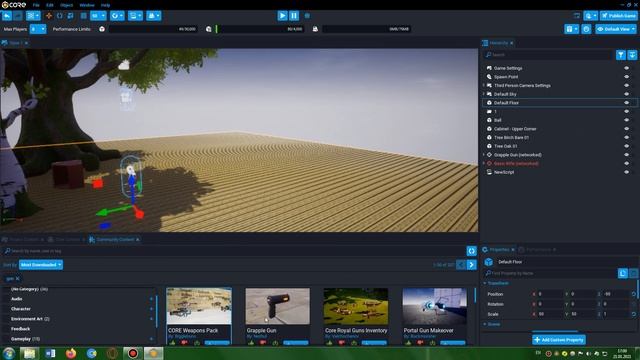
Task: Open the snap size value dropdown
Action: (98, 16)
